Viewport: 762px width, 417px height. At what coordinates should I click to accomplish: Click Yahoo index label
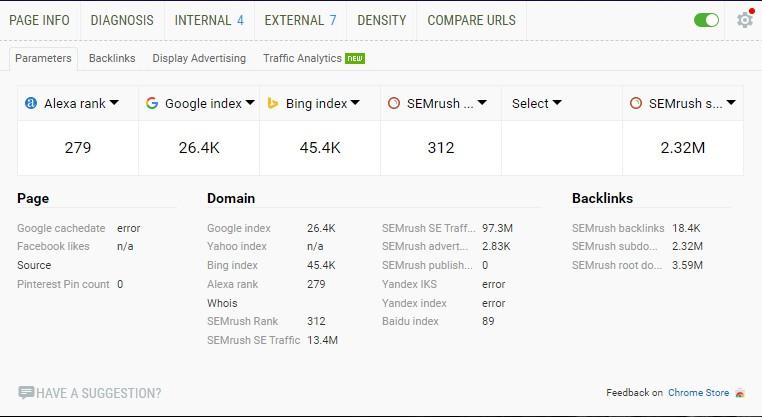(237, 246)
